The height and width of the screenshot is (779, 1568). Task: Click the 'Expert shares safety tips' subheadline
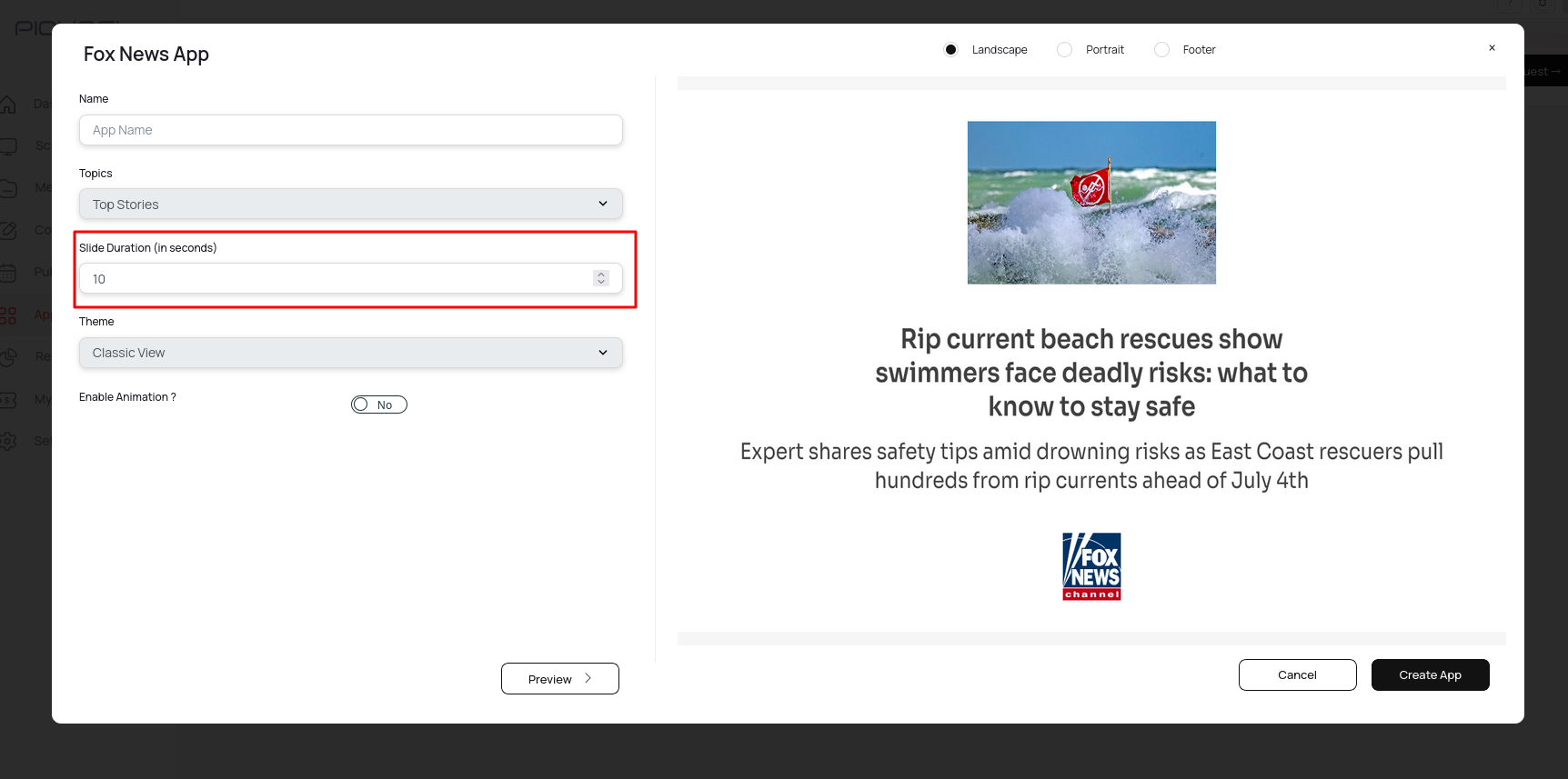(x=1091, y=465)
